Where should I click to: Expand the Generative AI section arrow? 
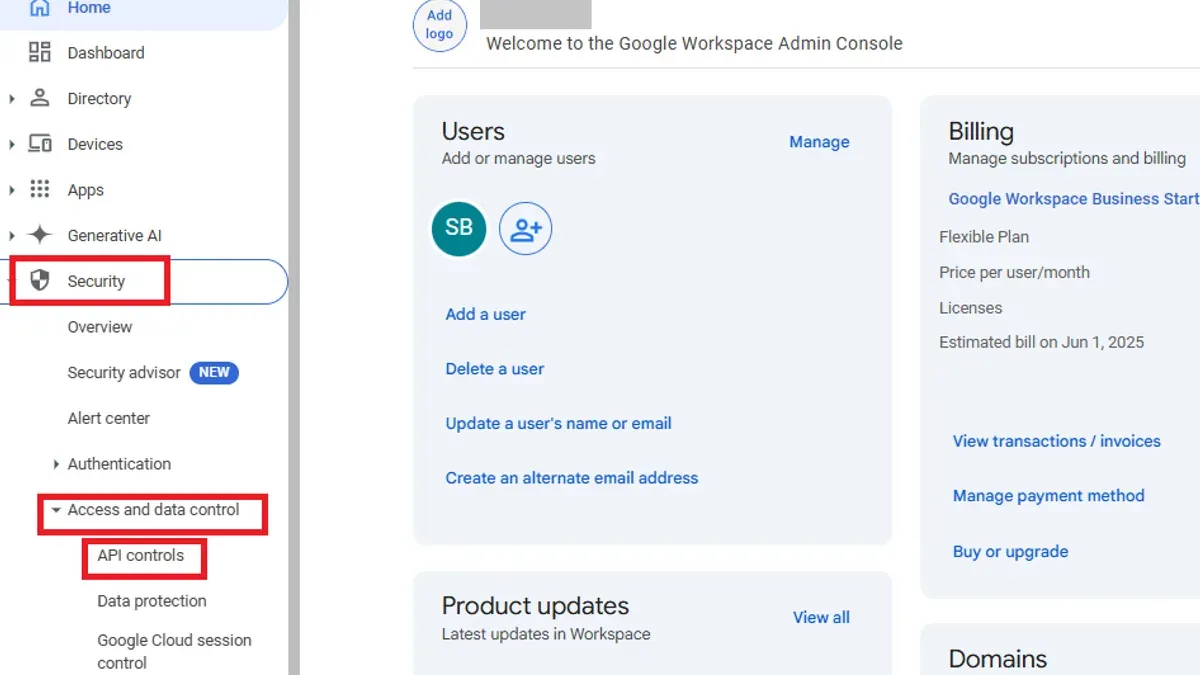tap(12, 236)
